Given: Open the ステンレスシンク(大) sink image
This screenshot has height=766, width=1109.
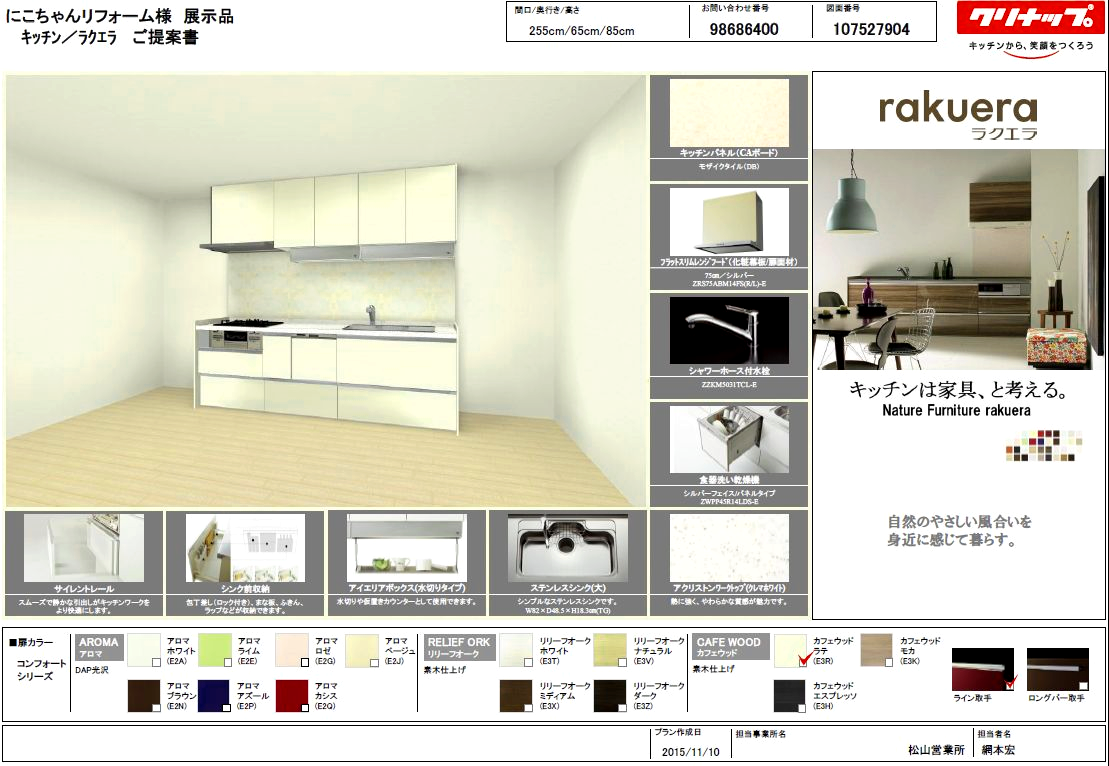Looking at the screenshot, I should [x=567, y=548].
